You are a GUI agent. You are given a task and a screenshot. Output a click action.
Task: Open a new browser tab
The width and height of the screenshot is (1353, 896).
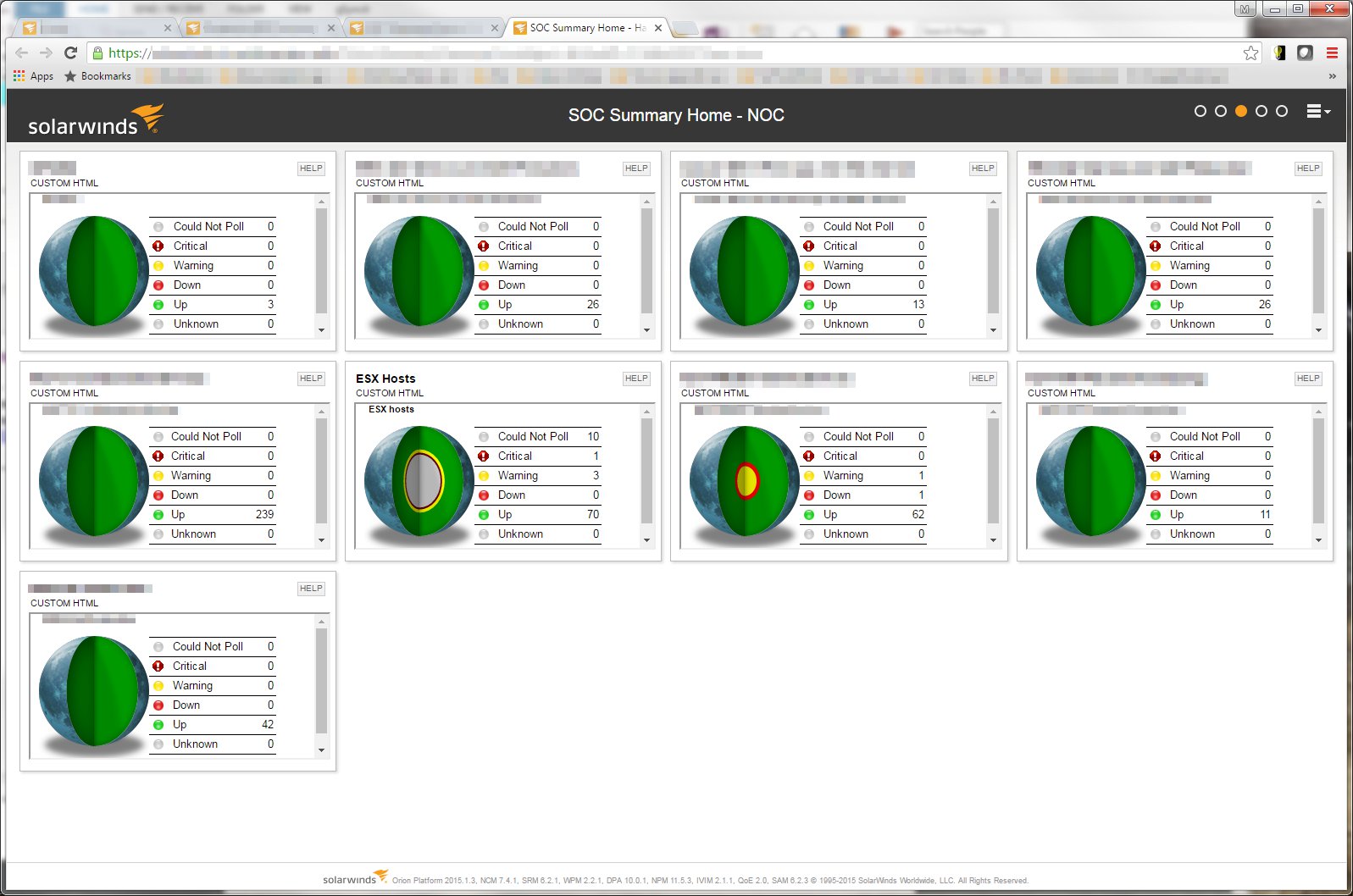685,29
